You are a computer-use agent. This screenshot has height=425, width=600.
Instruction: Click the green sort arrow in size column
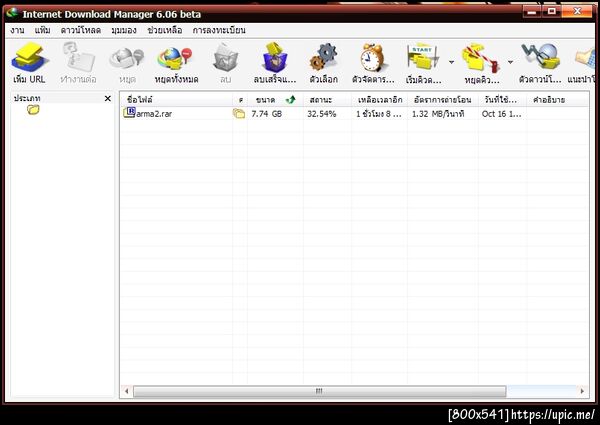pyautogui.click(x=291, y=100)
